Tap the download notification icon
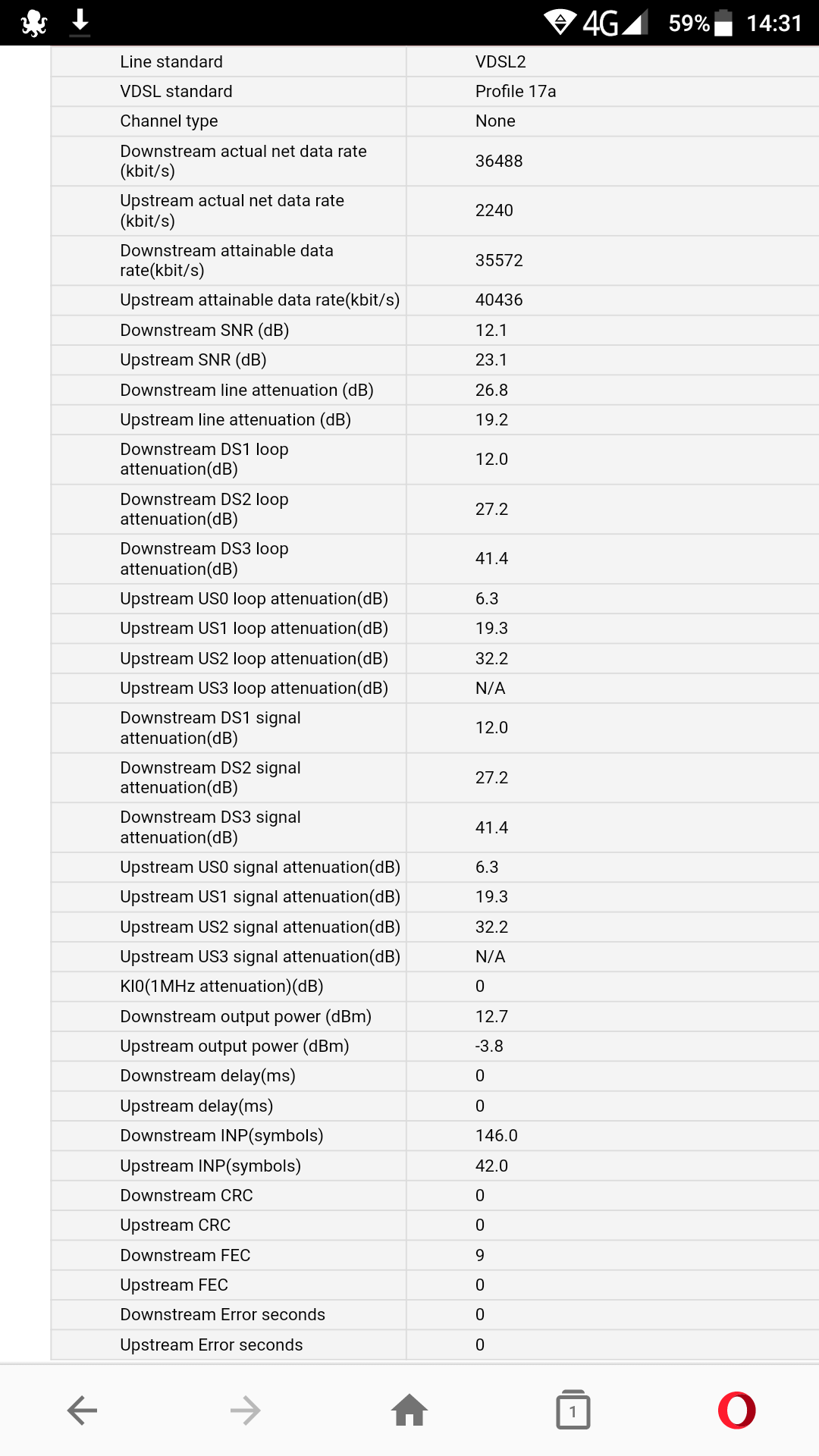The height and width of the screenshot is (1456, 819). coord(80,23)
